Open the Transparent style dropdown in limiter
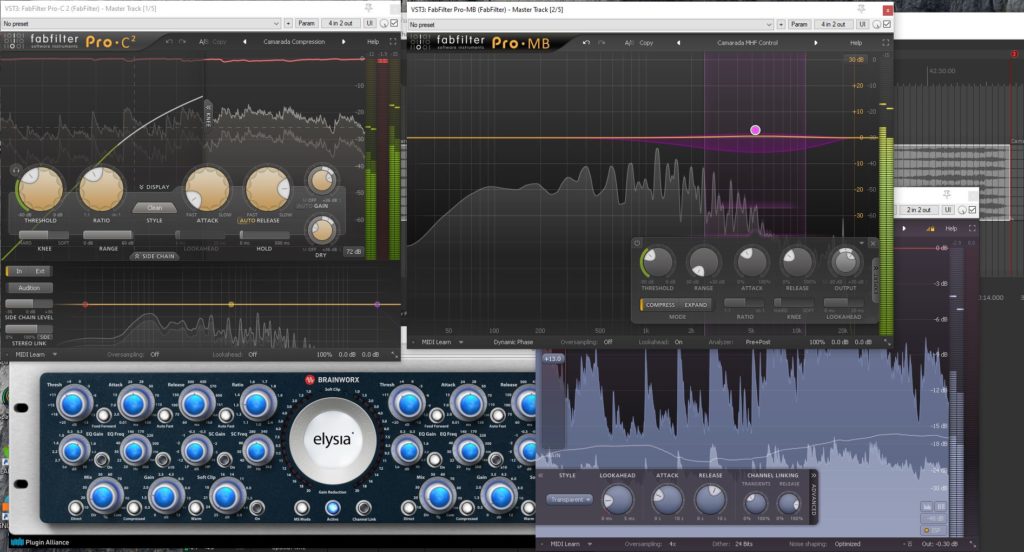Viewport: 1024px width, 552px height. pyautogui.click(x=569, y=499)
